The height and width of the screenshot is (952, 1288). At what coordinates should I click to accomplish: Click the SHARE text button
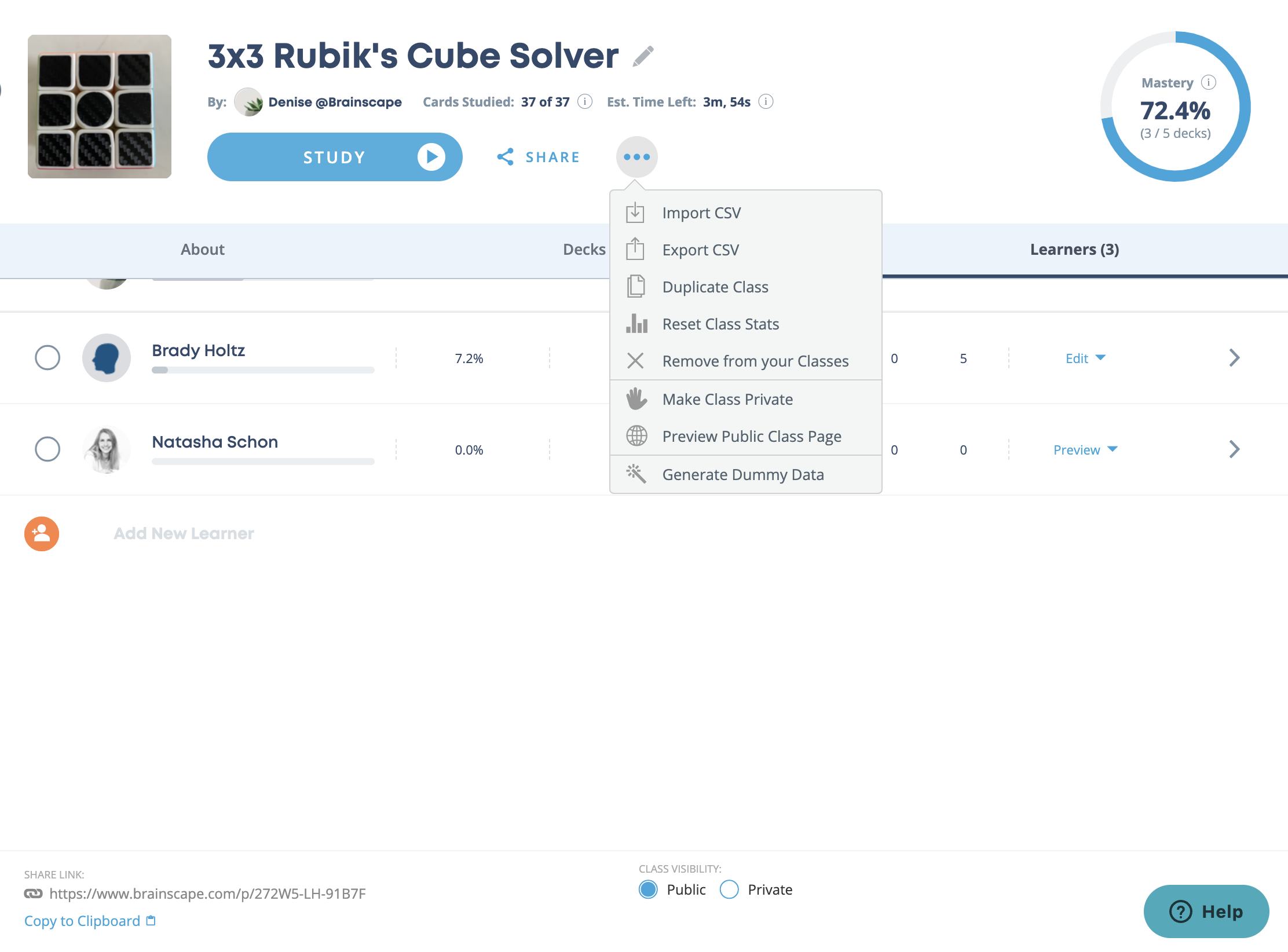coord(552,157)
